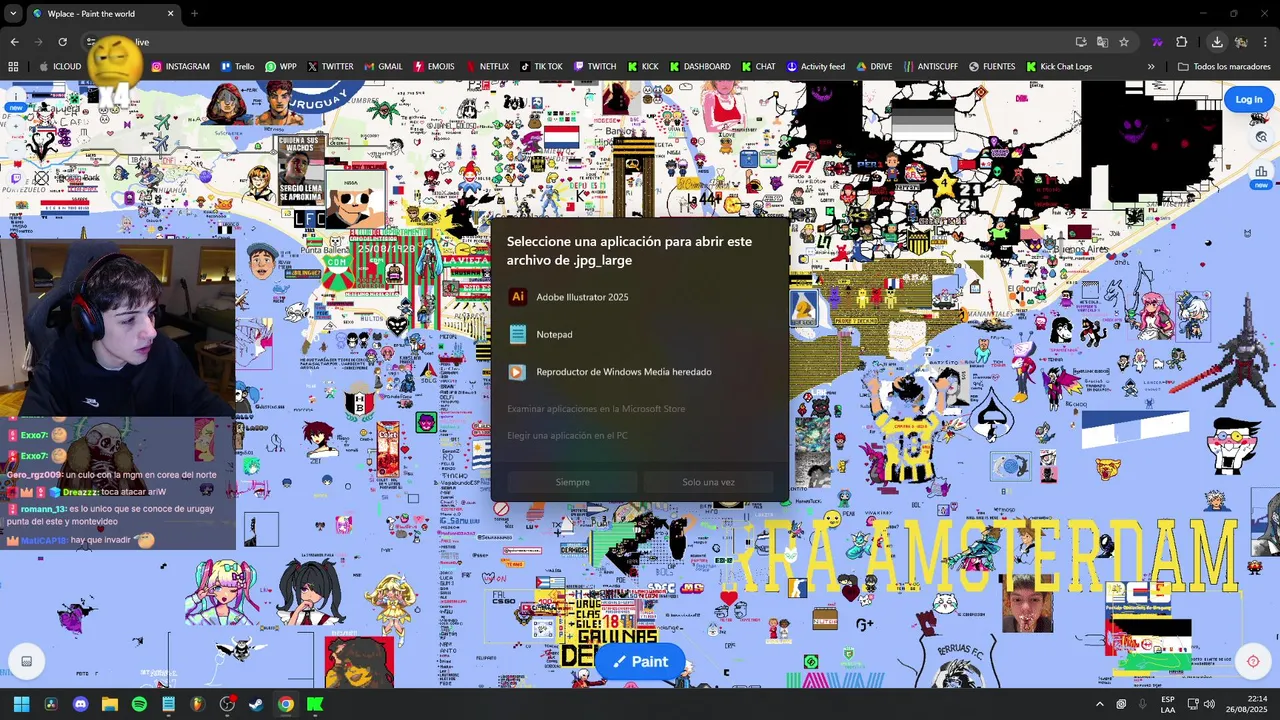Click the info icon at map top-left
1280x720 pixels.
17,99
